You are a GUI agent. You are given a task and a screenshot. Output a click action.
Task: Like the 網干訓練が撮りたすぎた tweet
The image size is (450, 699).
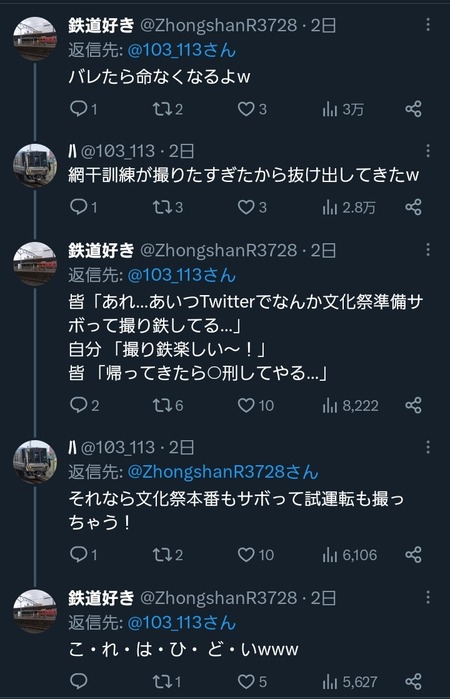point(252,207)
